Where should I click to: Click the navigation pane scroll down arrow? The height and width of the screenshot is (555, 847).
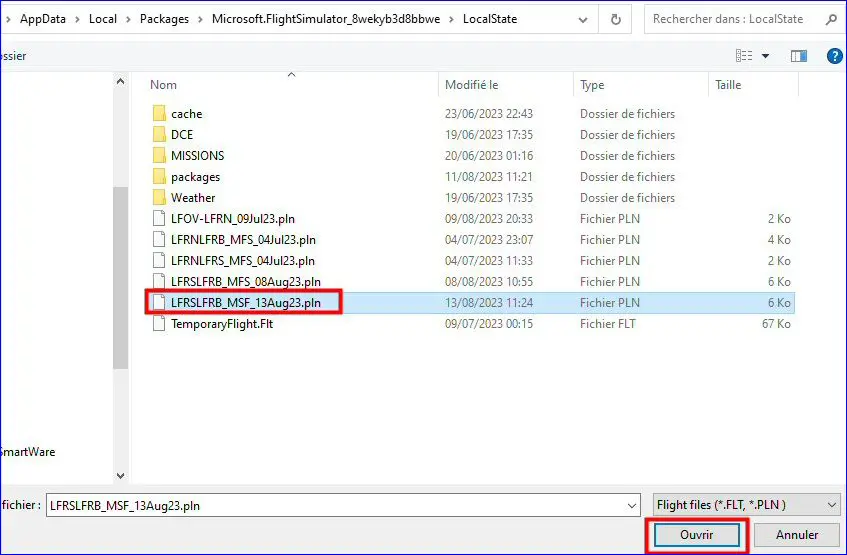click(x=120, y=476)
